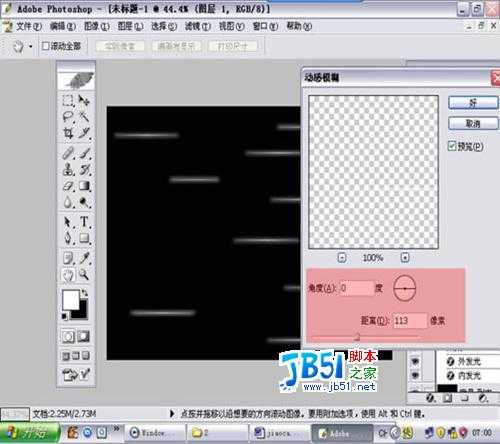Click the zoom percentage field in status bar

coord(15,415)
